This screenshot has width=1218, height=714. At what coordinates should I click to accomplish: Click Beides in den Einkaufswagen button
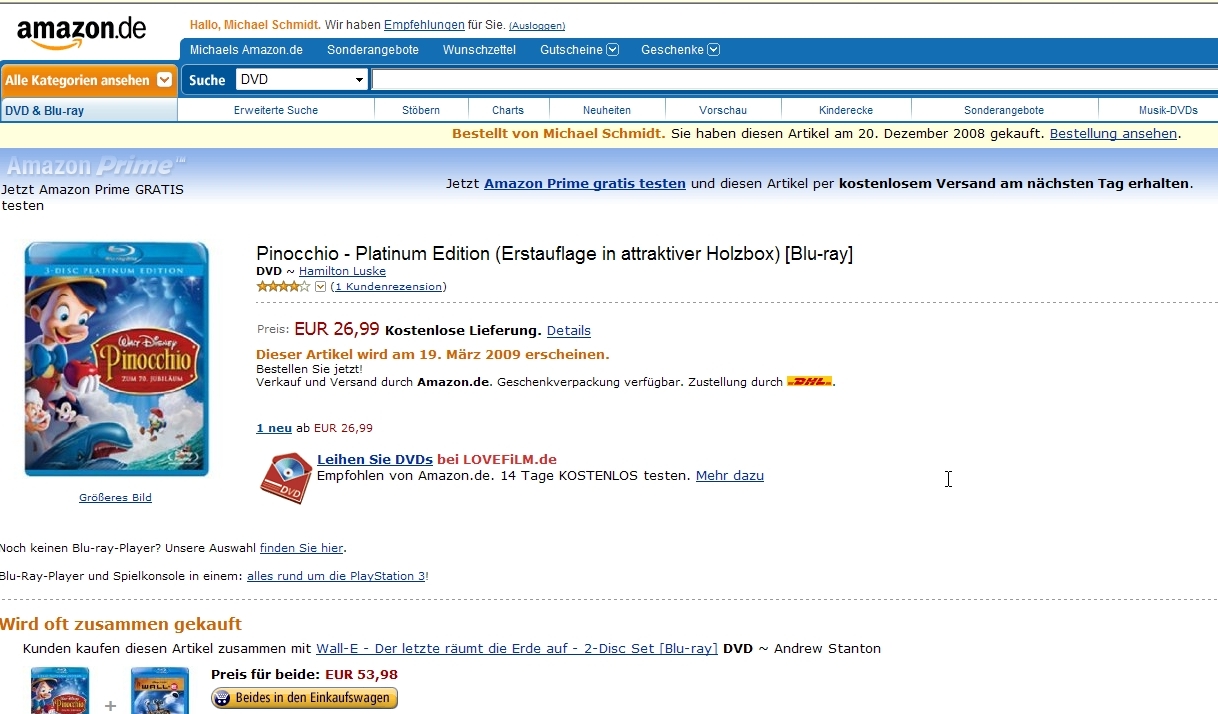point(304,698)
